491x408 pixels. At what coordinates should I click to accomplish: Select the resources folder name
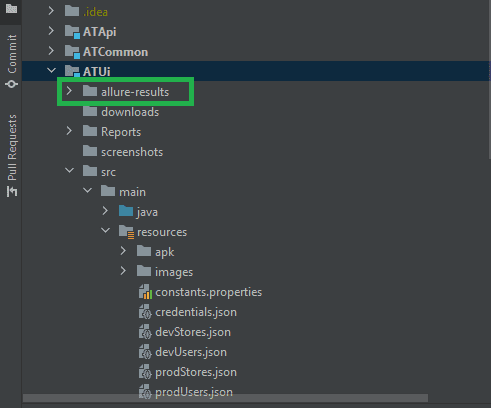coord(162,232)
